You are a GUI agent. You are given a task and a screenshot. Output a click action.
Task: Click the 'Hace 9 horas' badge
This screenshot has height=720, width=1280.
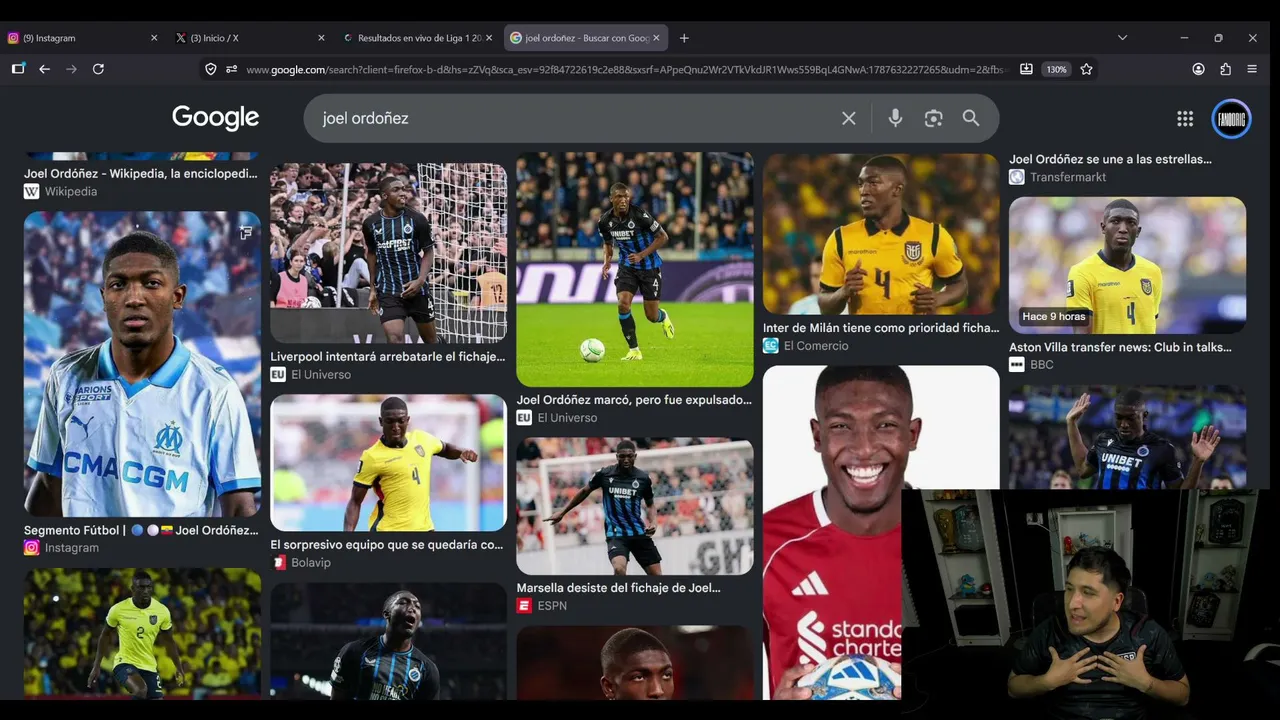[1053, 316]
